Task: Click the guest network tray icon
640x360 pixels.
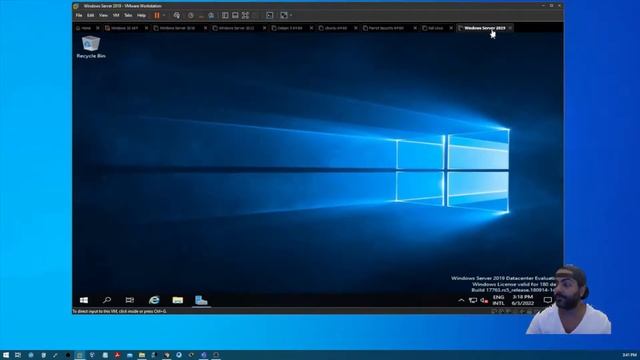Action: [473, 300]
